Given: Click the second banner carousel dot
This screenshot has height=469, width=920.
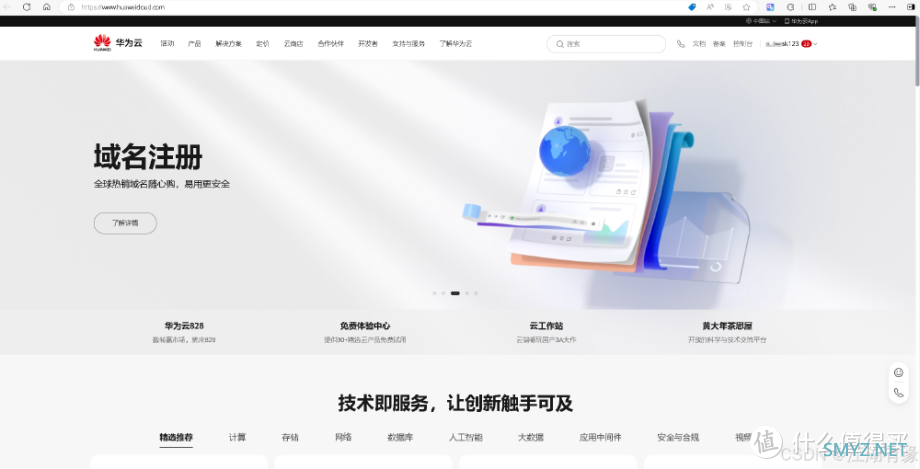Looking at the screenshot, I should [x=443, y=293].
